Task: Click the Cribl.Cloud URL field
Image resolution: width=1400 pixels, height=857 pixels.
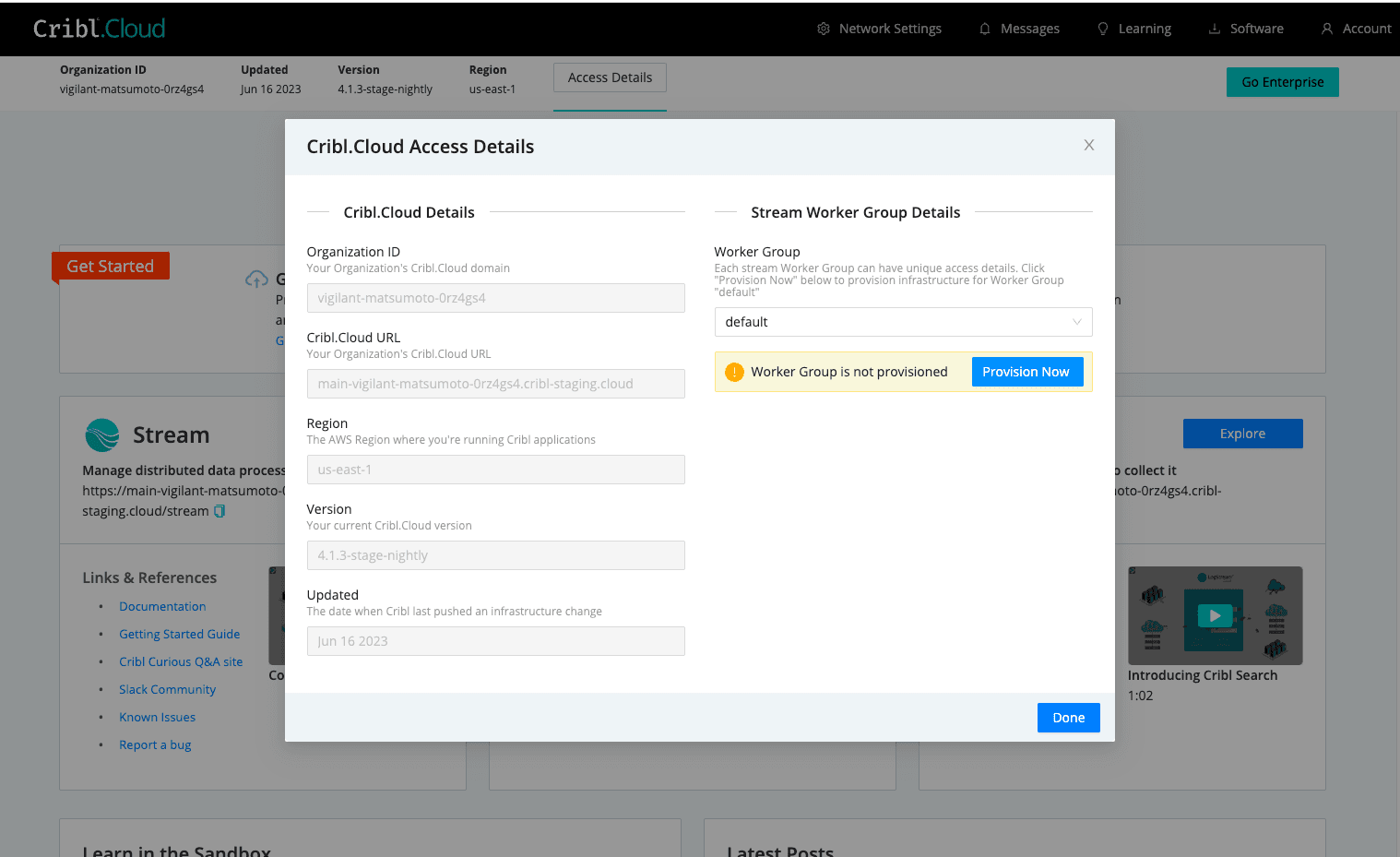Action: tap(495, 384)
